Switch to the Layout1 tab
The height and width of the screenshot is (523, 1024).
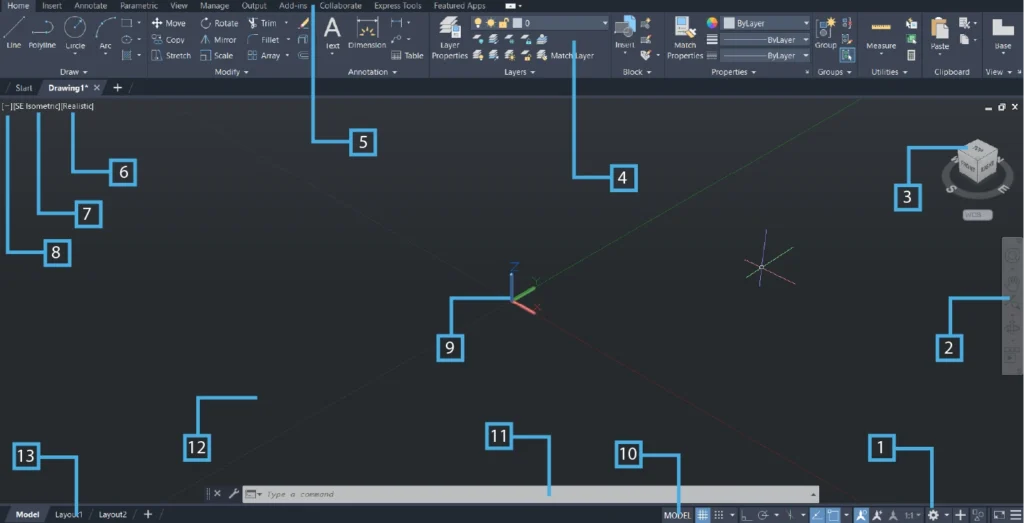point(69,515)
